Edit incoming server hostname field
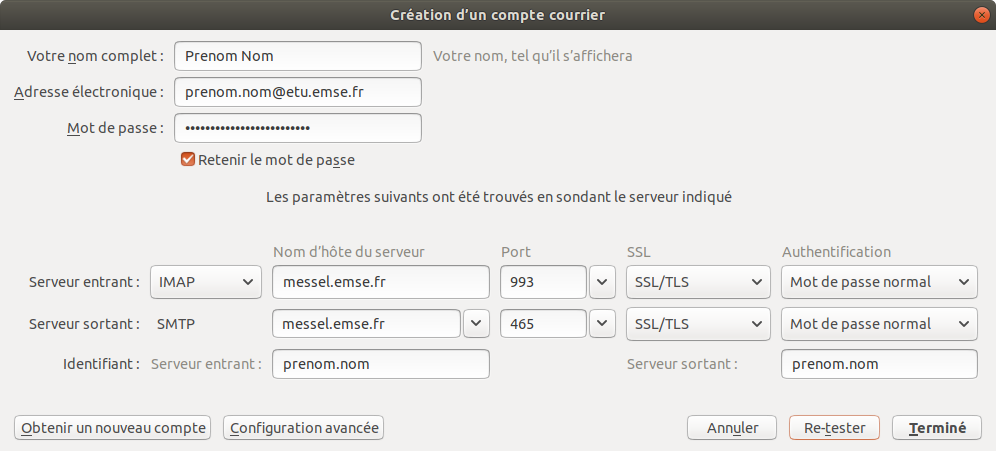 [x=380, y=282]
